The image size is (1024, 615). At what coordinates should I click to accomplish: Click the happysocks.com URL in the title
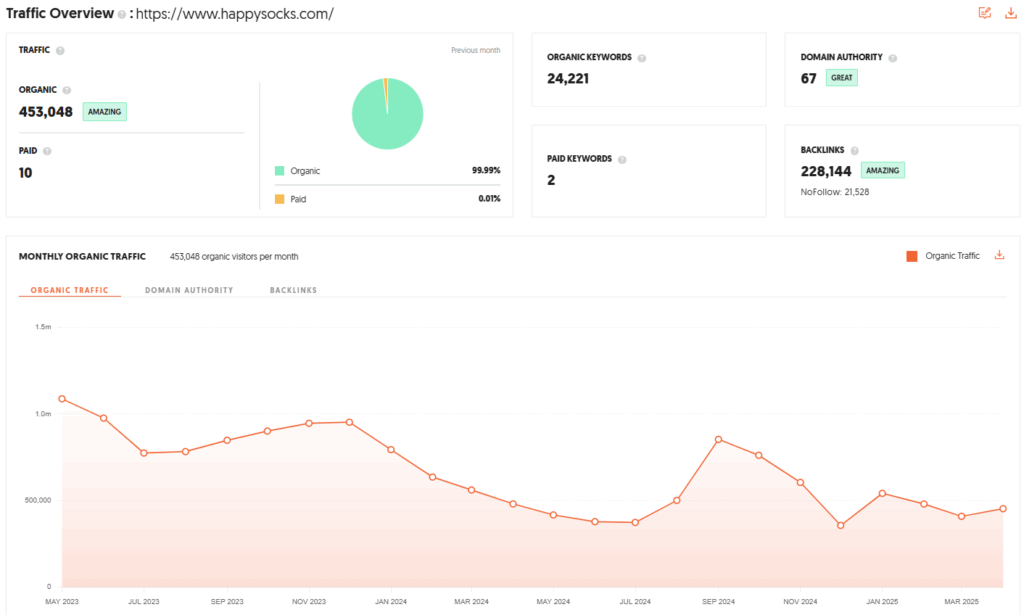[234, 14]
